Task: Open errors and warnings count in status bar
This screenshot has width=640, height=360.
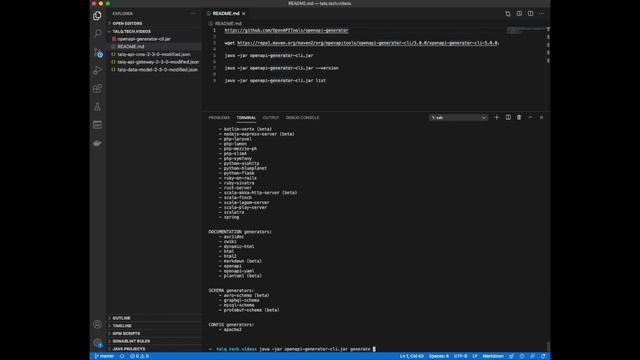Action: click(139, 356)
